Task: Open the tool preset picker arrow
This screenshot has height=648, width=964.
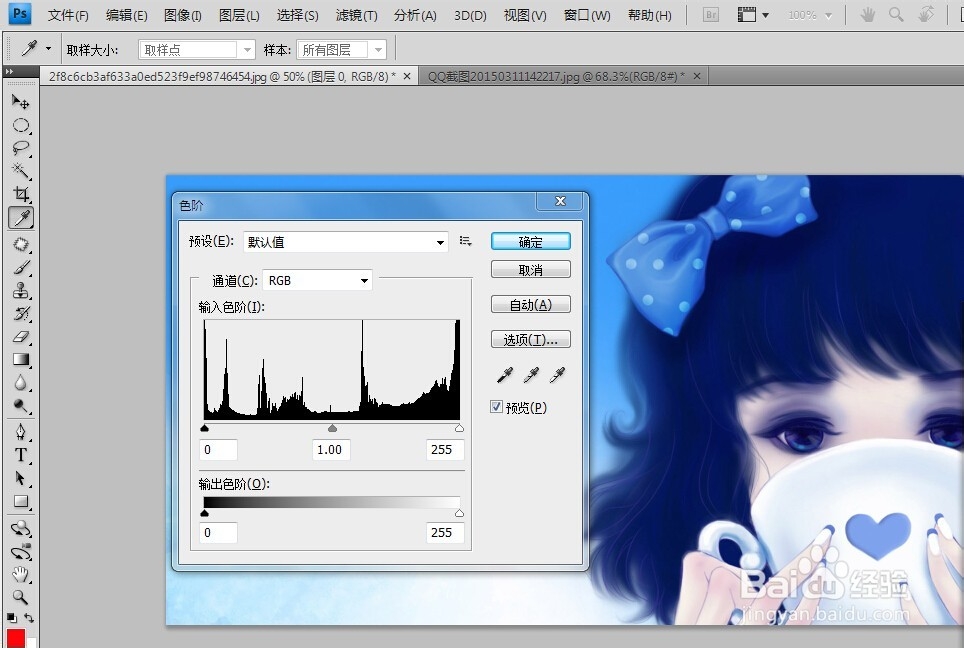Action: click(49, 49)
